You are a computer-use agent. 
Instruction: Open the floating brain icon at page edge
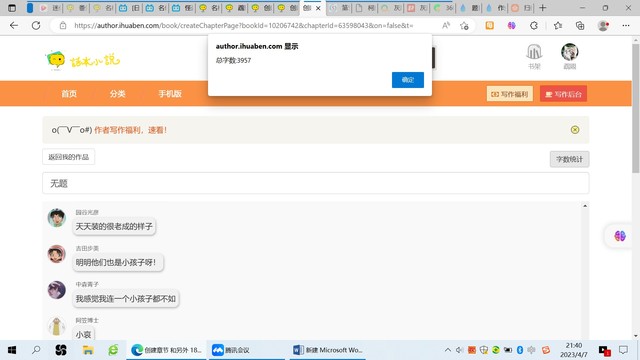pos(620,236)
